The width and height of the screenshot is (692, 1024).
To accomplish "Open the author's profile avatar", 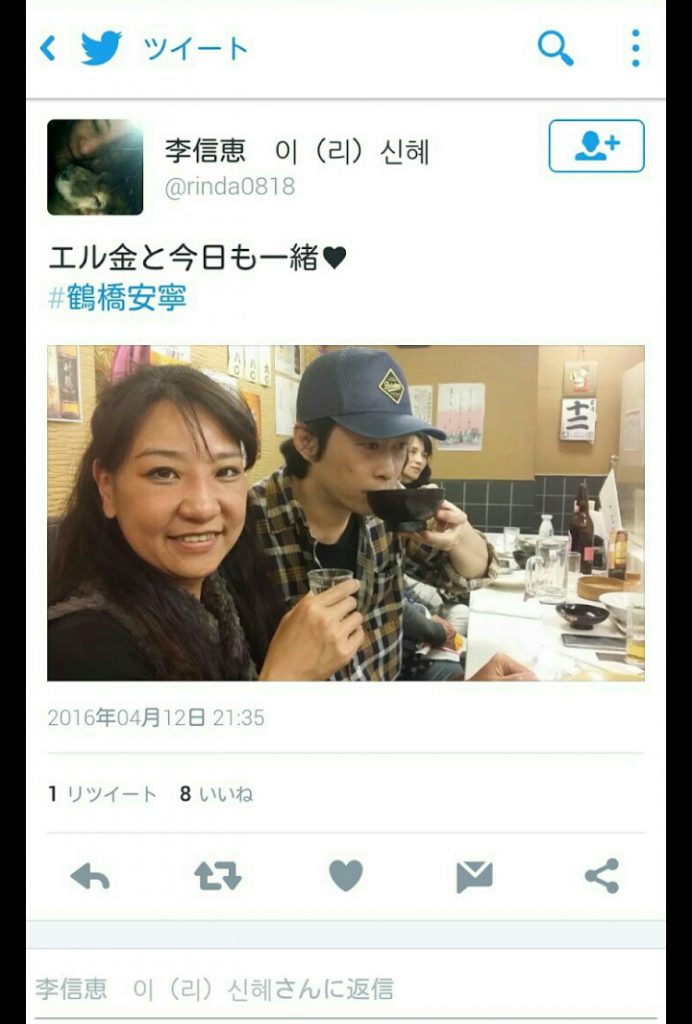I will coord(95,167).
